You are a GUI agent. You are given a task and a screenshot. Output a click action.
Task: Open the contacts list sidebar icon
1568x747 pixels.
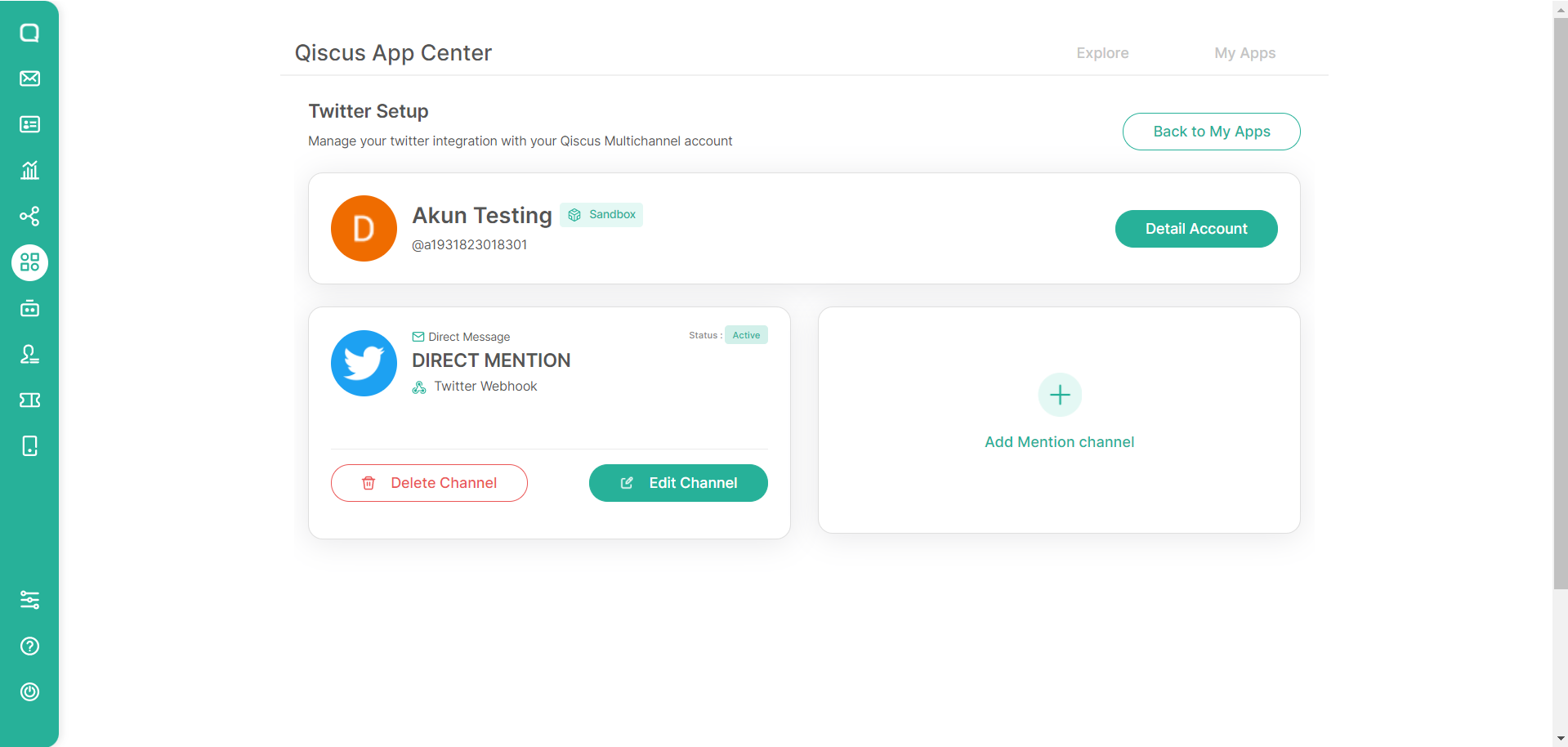29,124
